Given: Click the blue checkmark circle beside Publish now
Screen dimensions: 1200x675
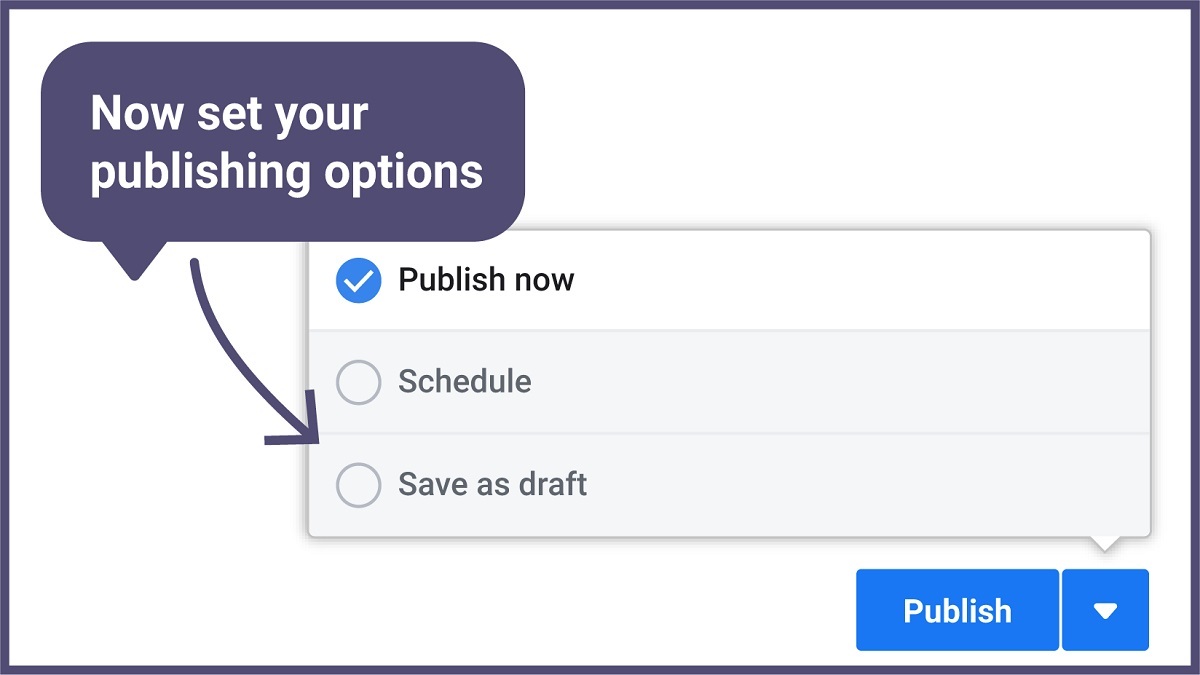Looking at the screenshot, I should click(x=358, y=280).
